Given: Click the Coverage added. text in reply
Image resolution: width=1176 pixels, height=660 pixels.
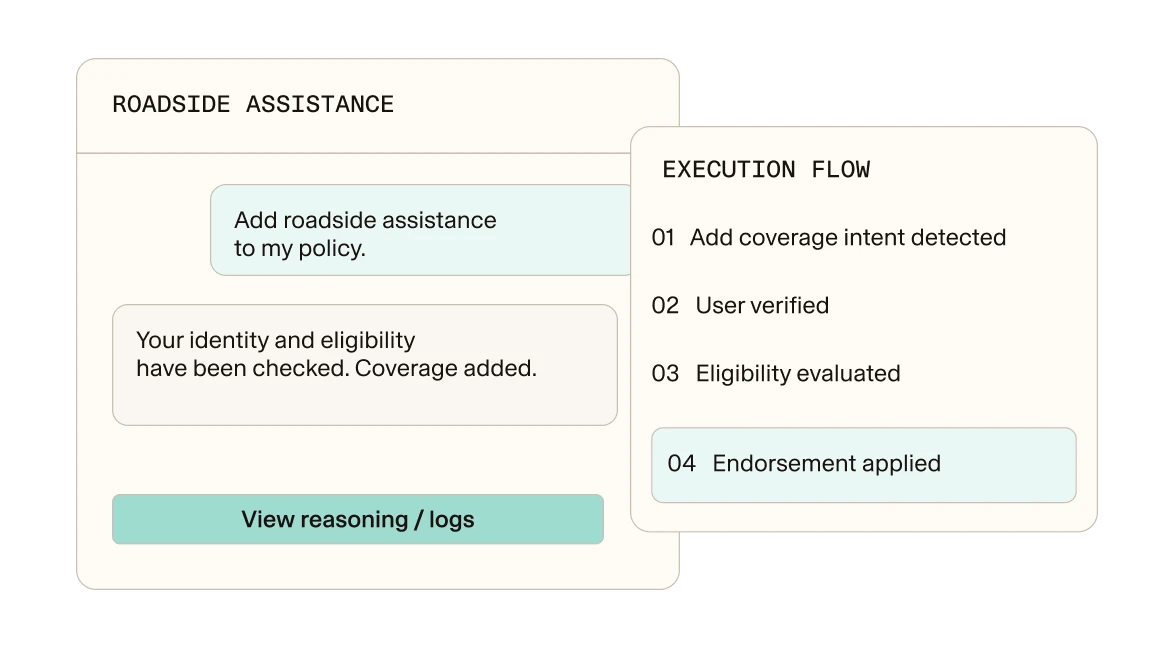Looking at the screenshot, I should pyautogui.click(x=446, y=368).
